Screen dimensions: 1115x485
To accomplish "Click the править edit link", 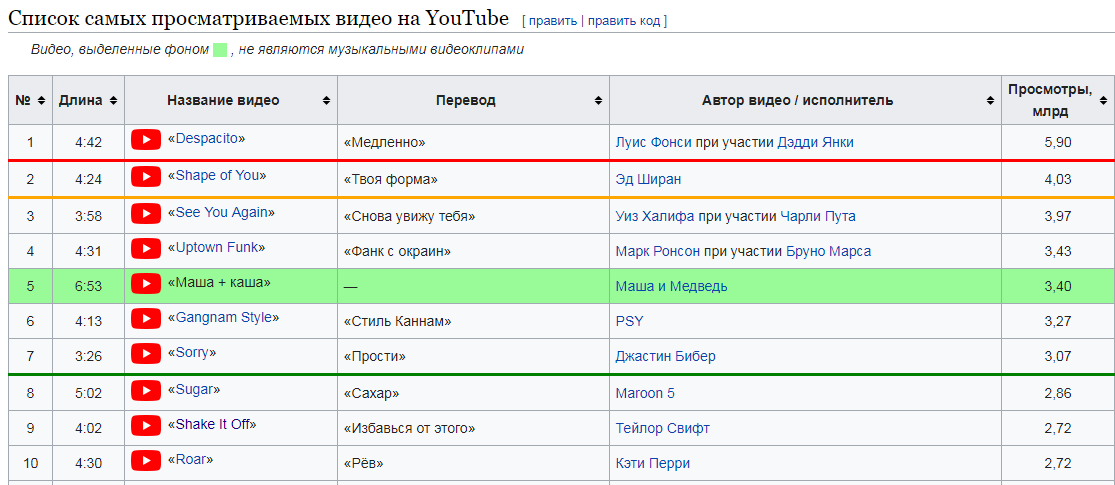I will (x=553, y=21).
